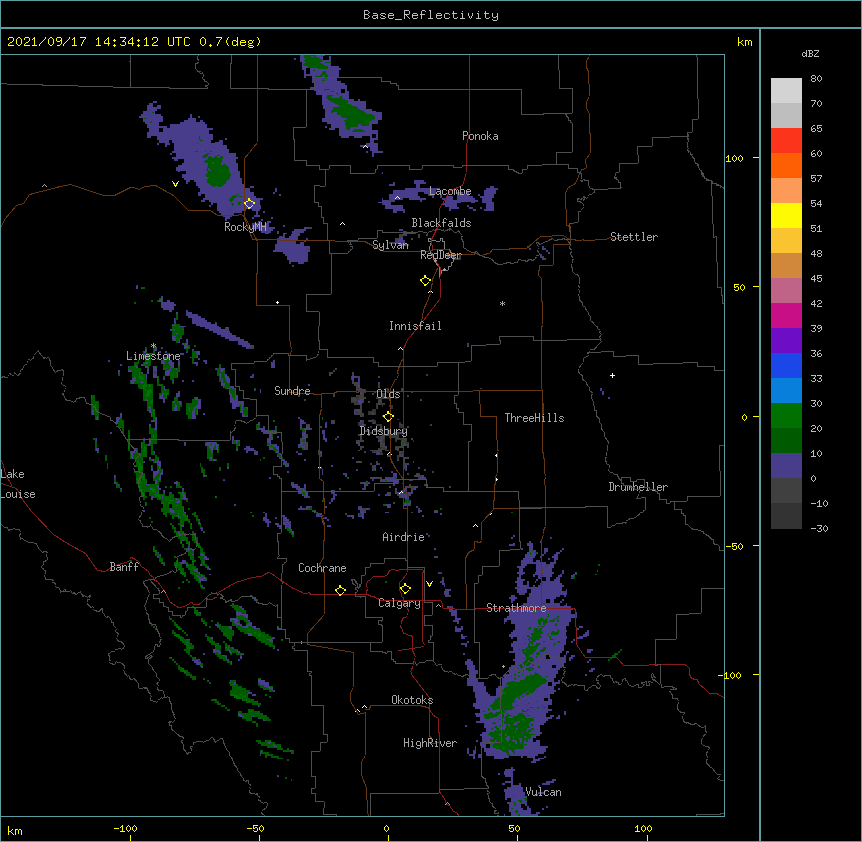
Task: Click the yellow marker below Cochrane label
Action: pyautogui.click(x=340, y=590)
